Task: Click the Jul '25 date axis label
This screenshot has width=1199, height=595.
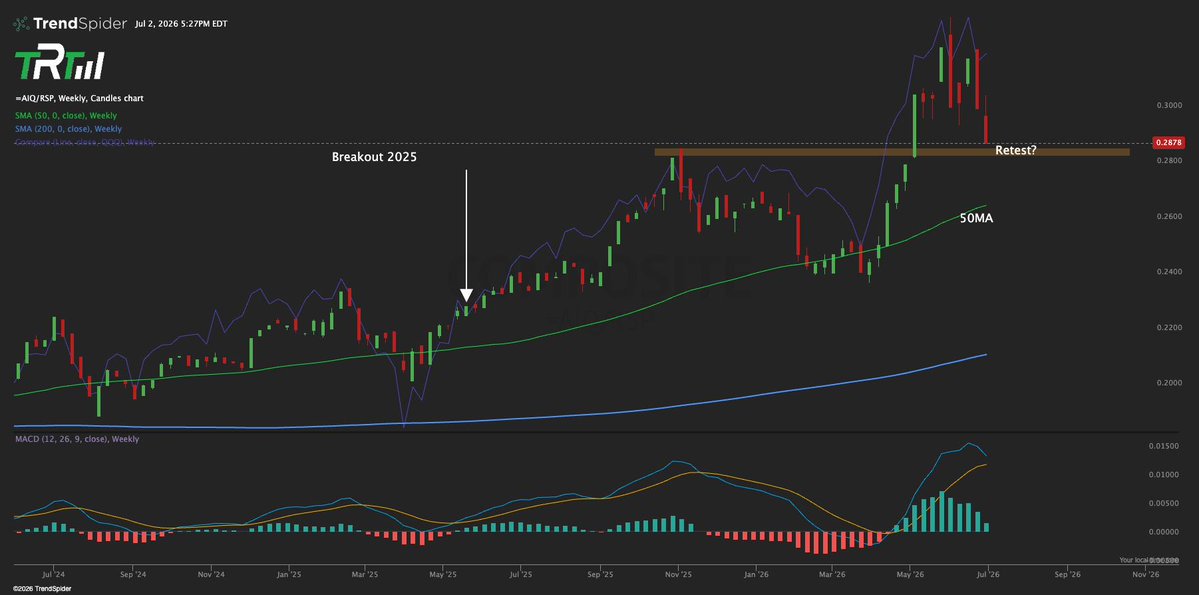Action: tap(522, 573)
